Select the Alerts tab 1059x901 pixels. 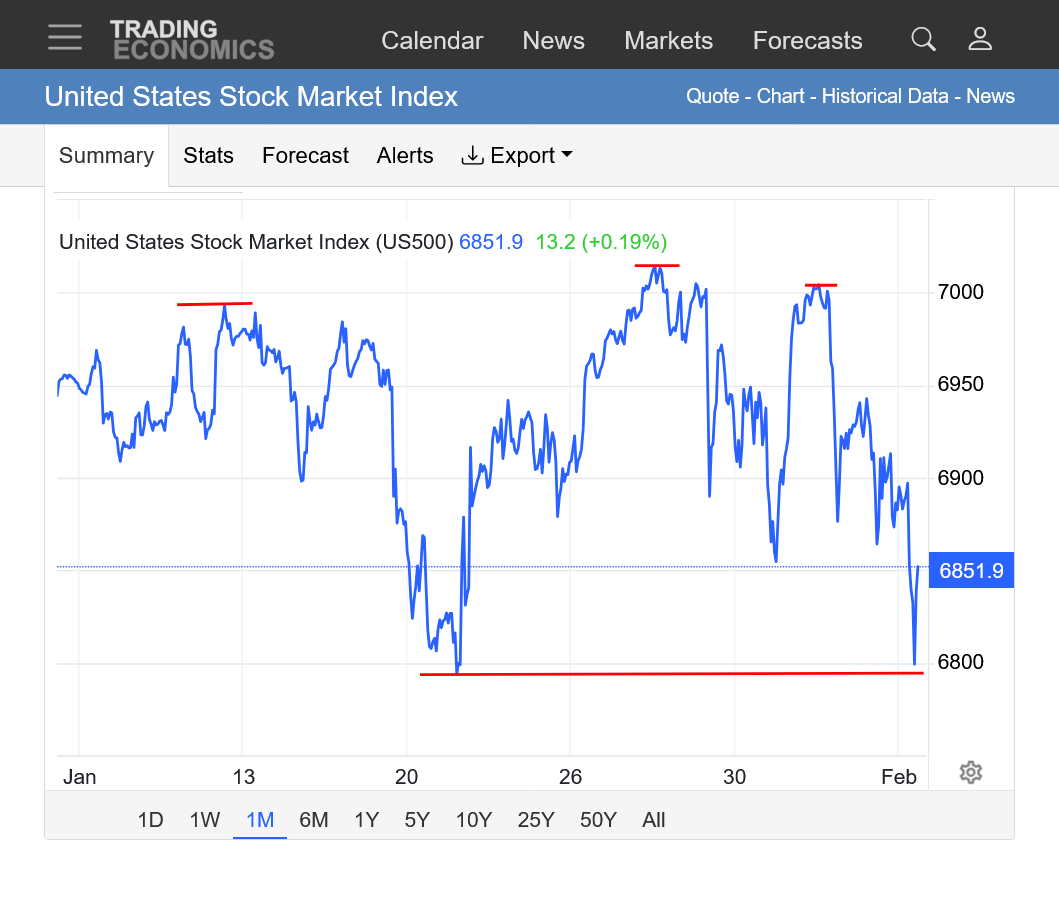click(x=405, y=156)
